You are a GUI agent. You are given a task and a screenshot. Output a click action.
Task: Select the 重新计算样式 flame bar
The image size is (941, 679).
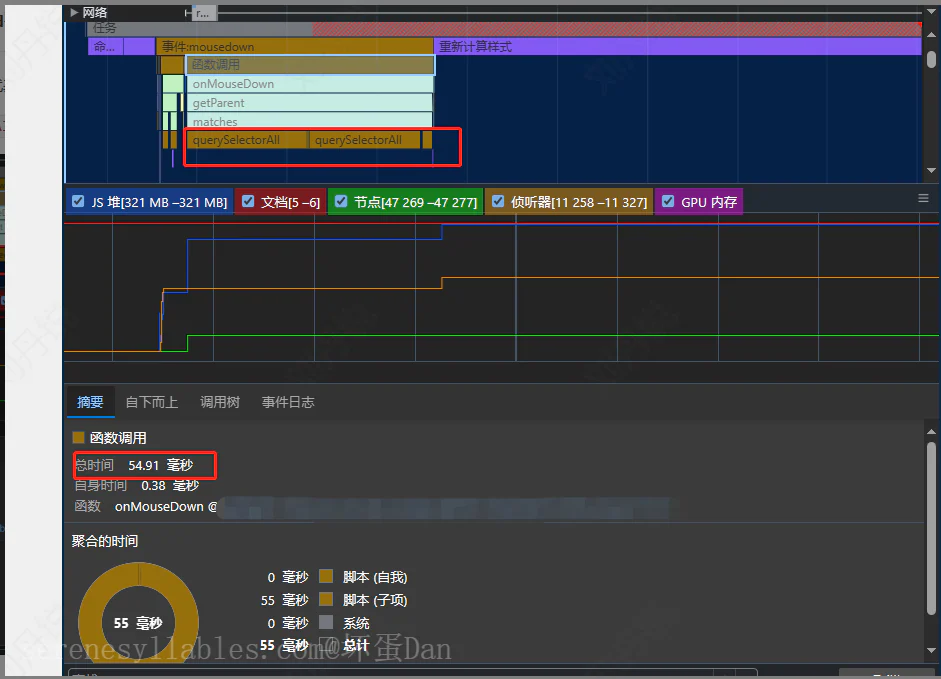[x=678, y=46]
